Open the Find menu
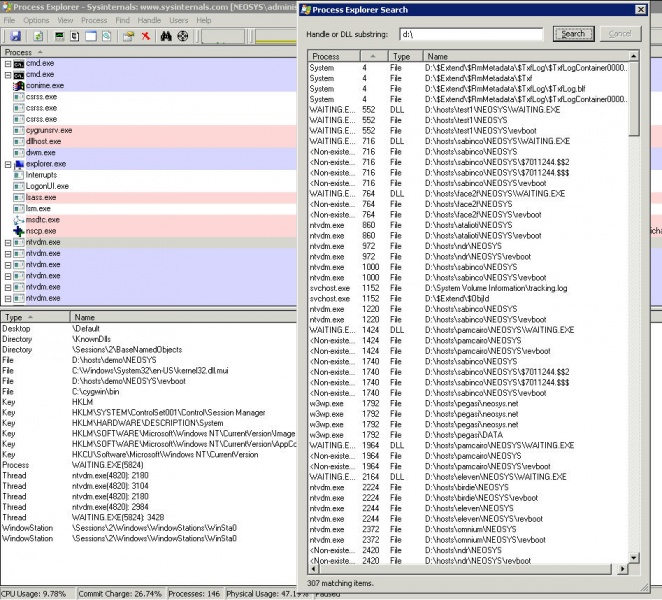662x600 pixels. coord(122,20)
